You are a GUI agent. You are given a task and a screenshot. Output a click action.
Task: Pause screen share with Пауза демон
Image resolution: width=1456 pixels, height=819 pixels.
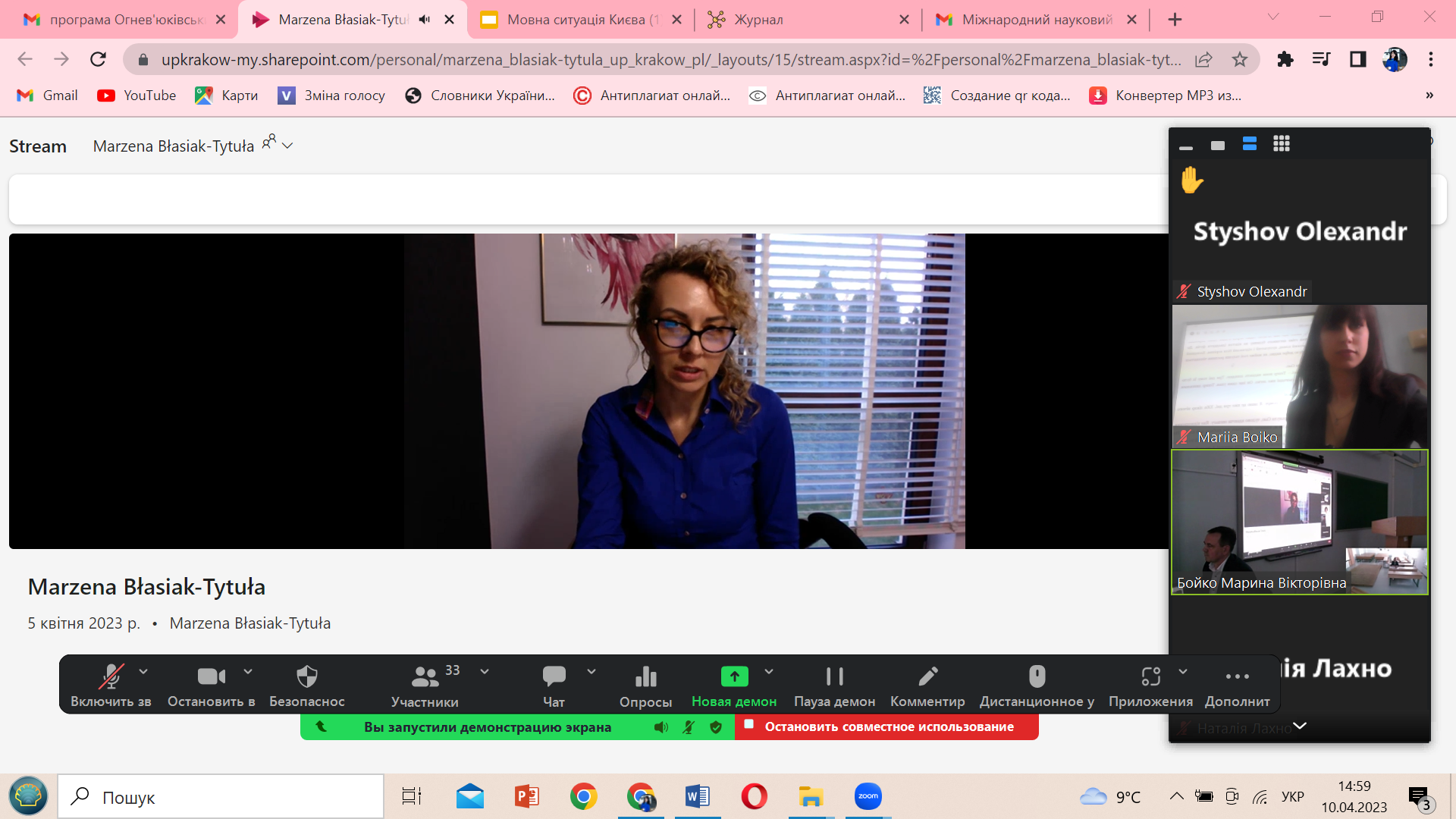click(x=834, y=676)
